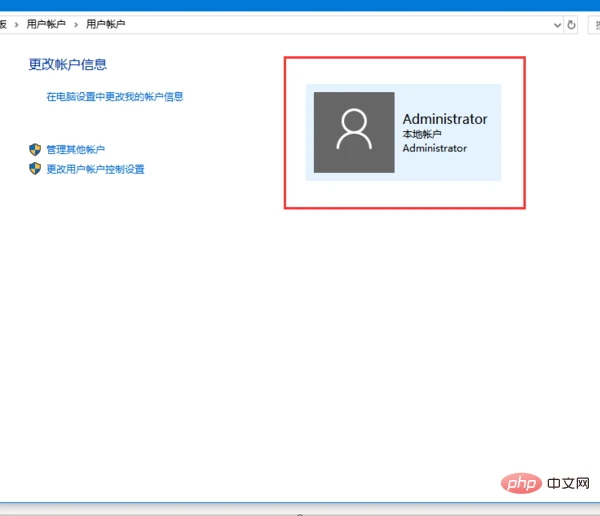
Task: Click the large Administrator account name
Action: (445, 119)
